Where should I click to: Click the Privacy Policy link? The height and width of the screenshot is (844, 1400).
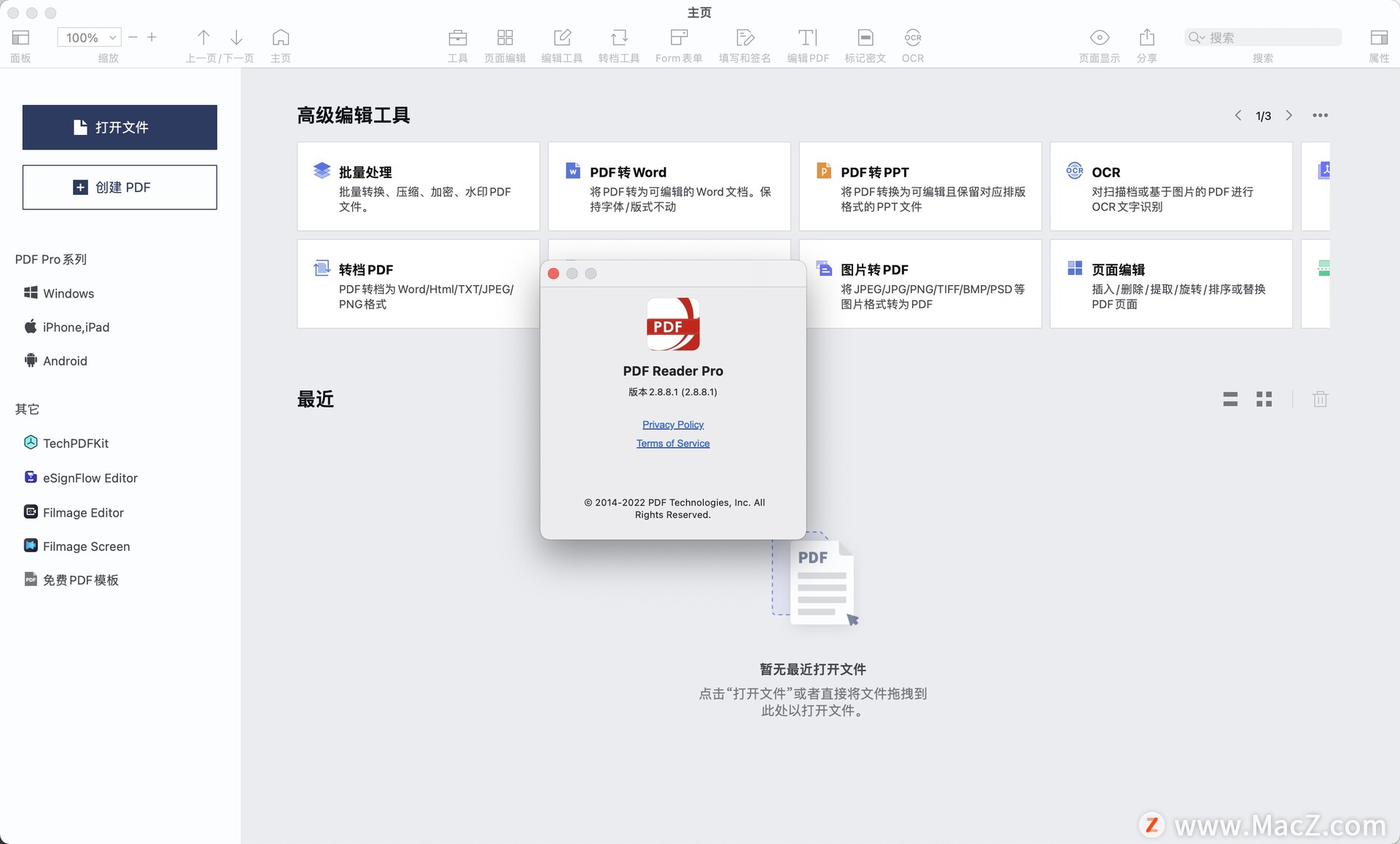tap(672, 424)
